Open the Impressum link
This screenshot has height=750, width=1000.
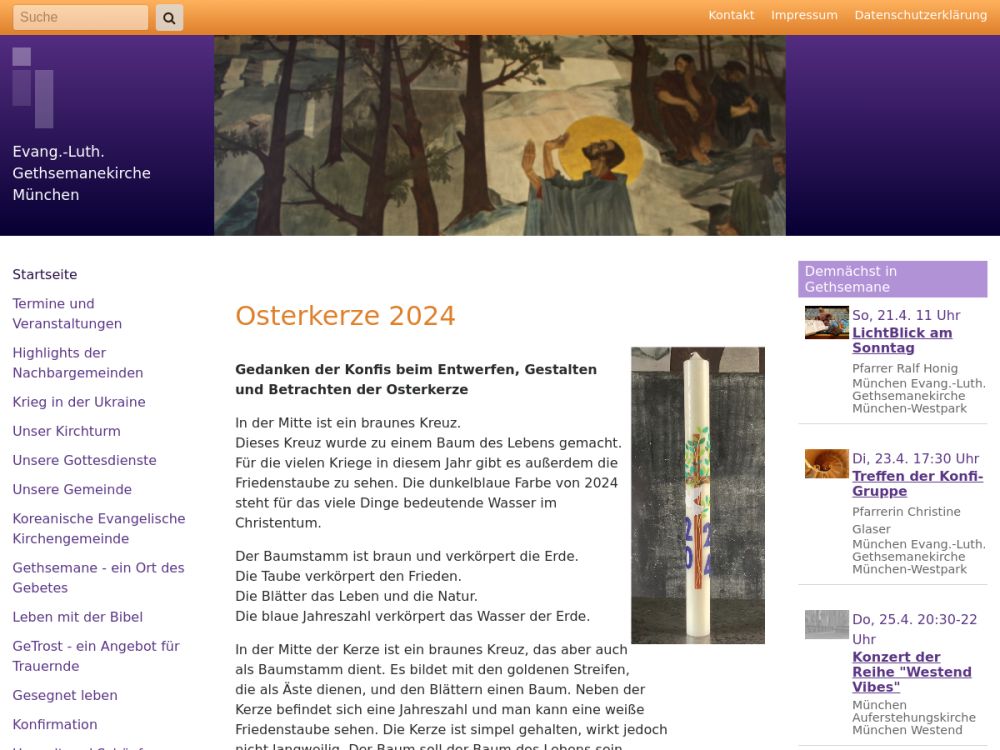click(804, 15)
